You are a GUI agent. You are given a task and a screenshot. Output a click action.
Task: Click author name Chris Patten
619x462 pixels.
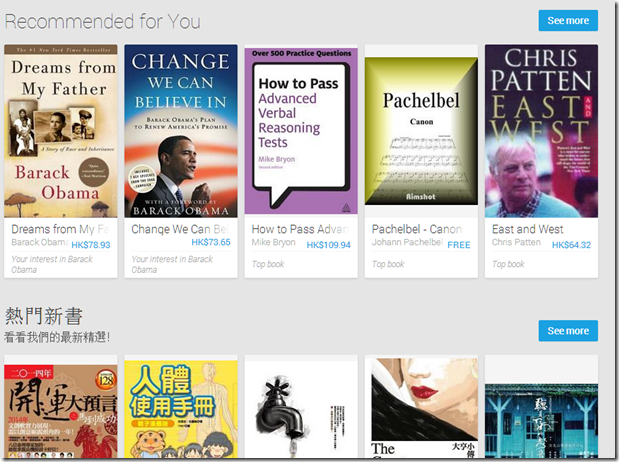516,242
